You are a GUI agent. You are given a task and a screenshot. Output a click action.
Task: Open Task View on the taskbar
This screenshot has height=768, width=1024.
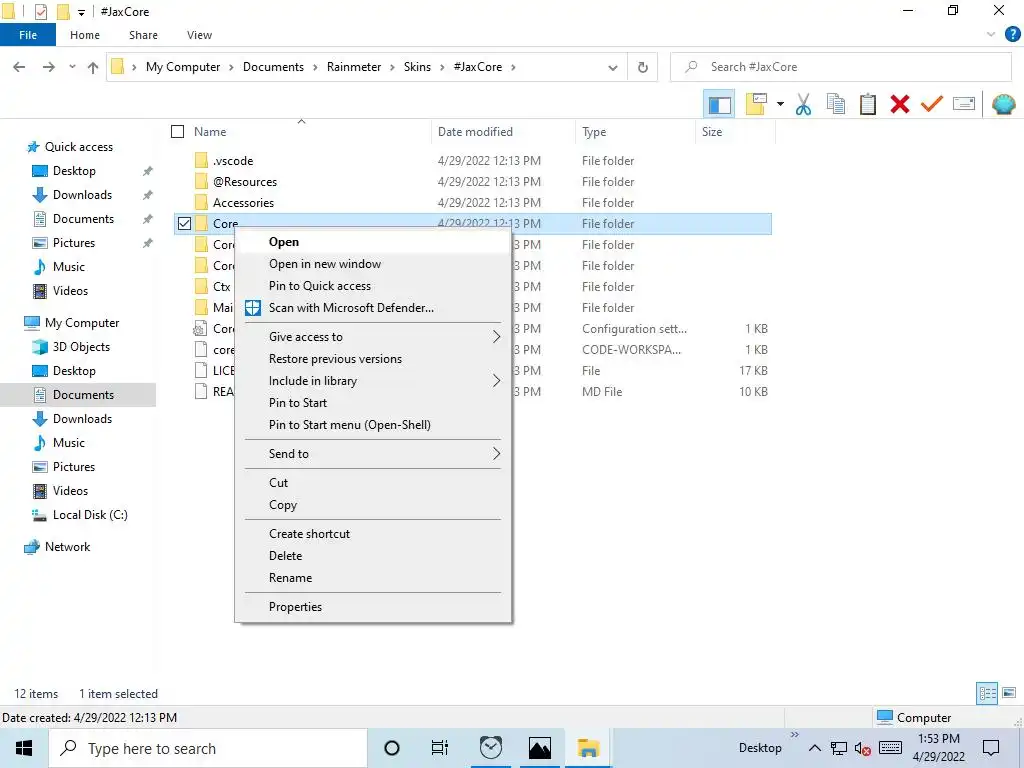[440, 748]
